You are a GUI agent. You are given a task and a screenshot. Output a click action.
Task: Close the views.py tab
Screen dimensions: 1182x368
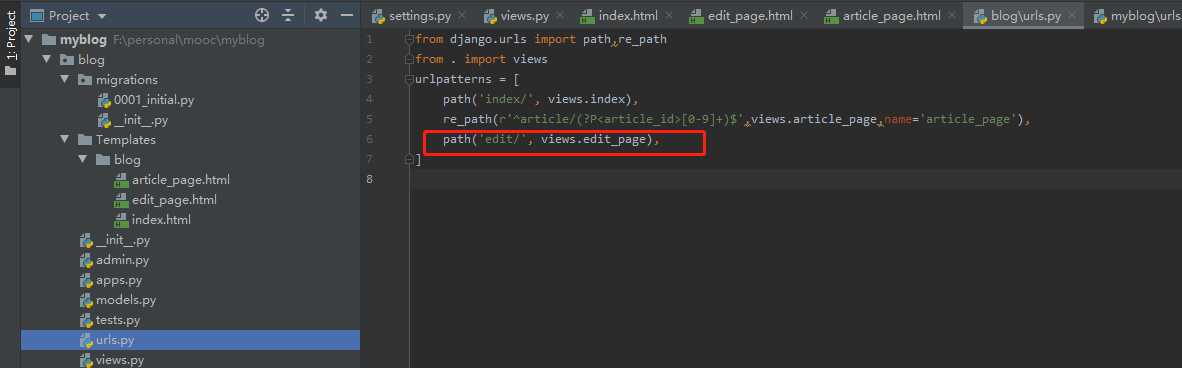[559, 15]
